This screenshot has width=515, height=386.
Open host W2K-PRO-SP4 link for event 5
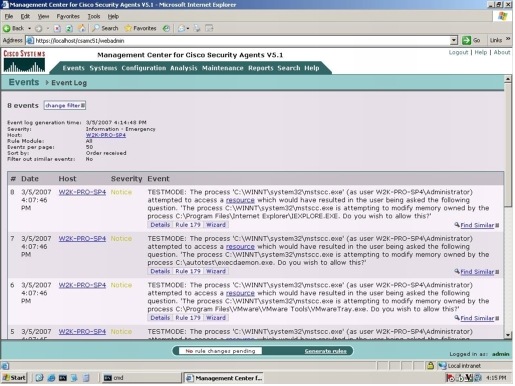tap(82, 332)
